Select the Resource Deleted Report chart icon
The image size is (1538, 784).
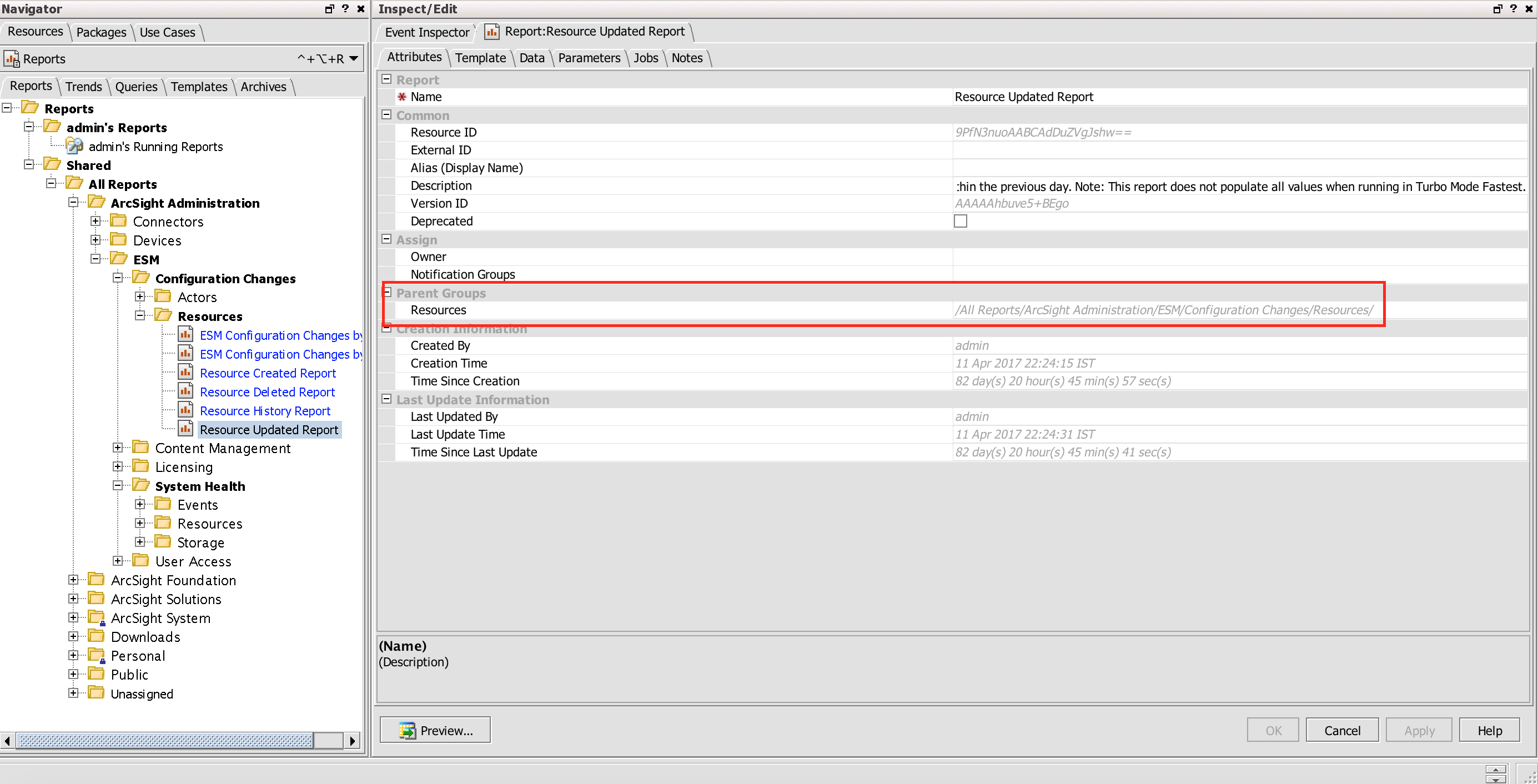(x=185, y=391)
